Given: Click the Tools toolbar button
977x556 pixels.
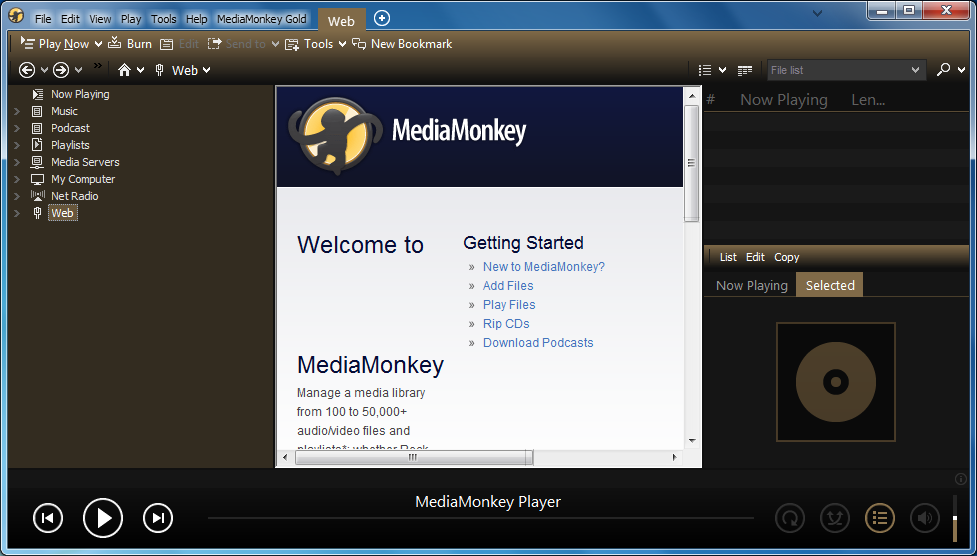Looking at the screenshot, I should point(310,44).
